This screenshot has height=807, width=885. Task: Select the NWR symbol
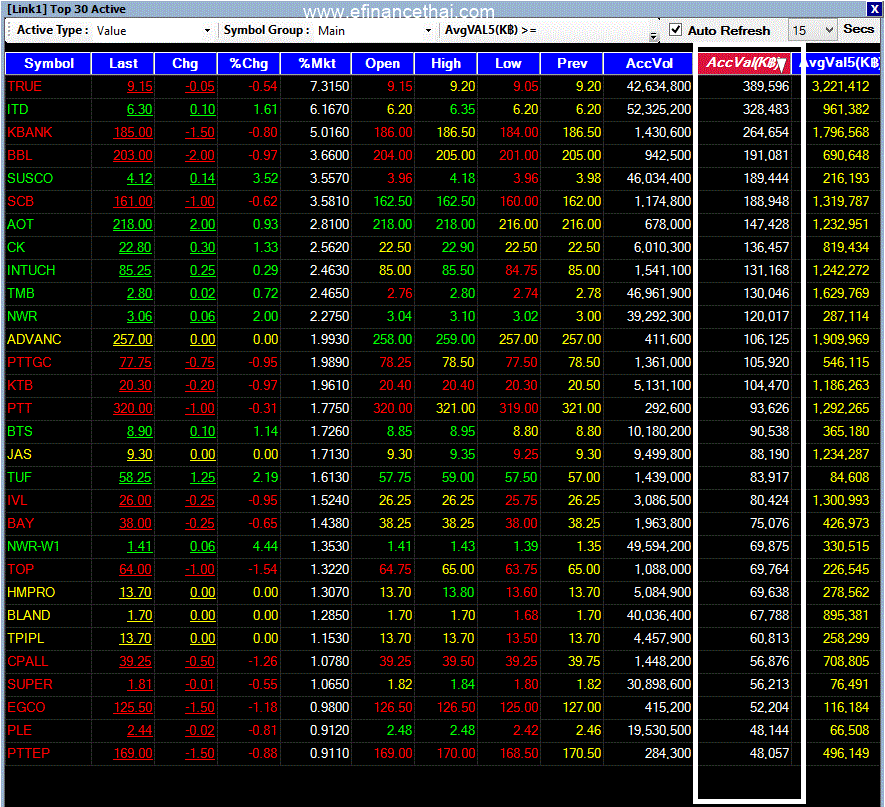(x=22, y=317)
